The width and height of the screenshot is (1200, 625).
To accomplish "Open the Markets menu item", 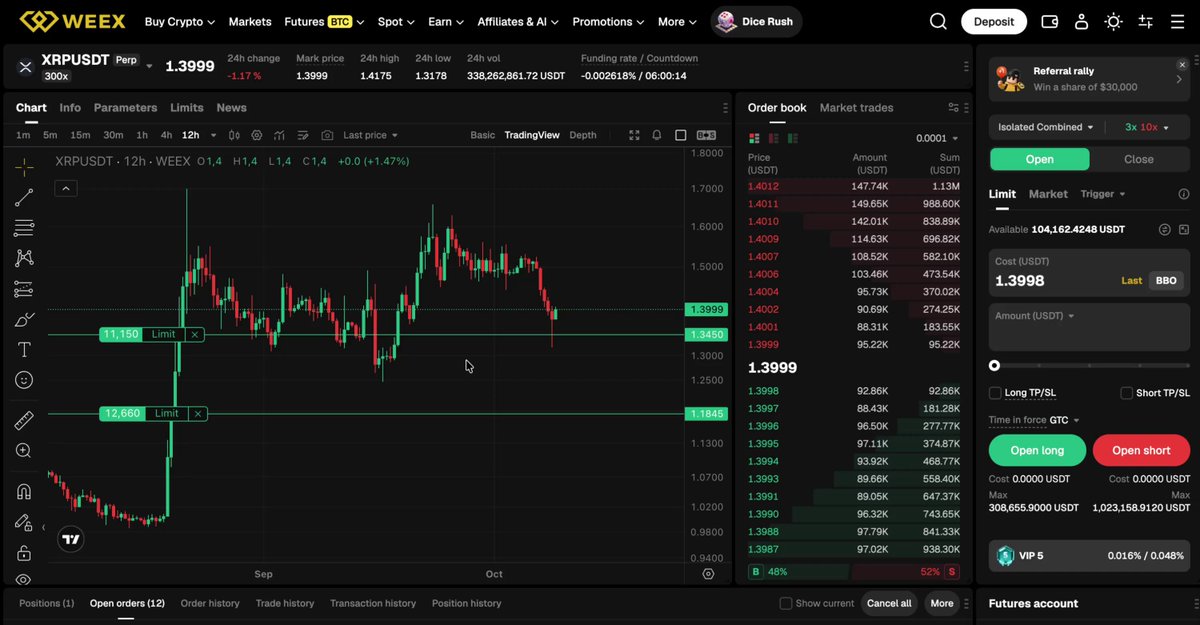I will point(250,21).
